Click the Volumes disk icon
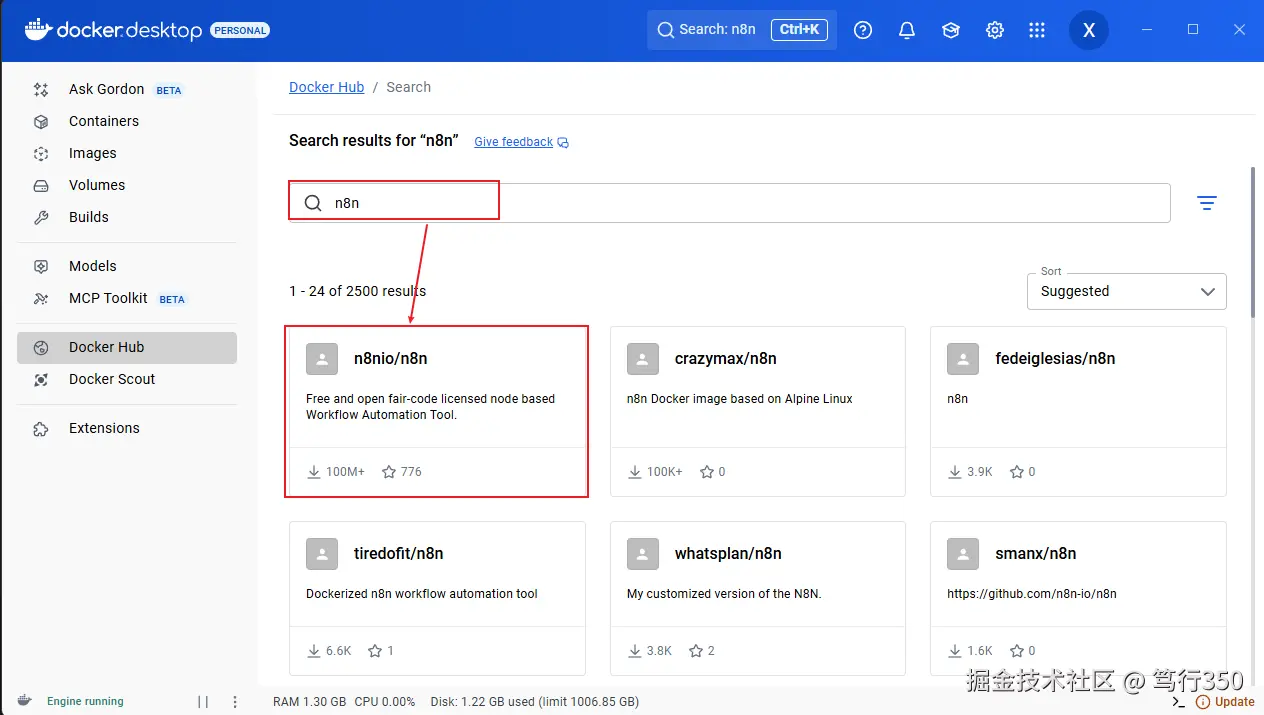This screenshot has width=1264, height=715. pos(41,186)
